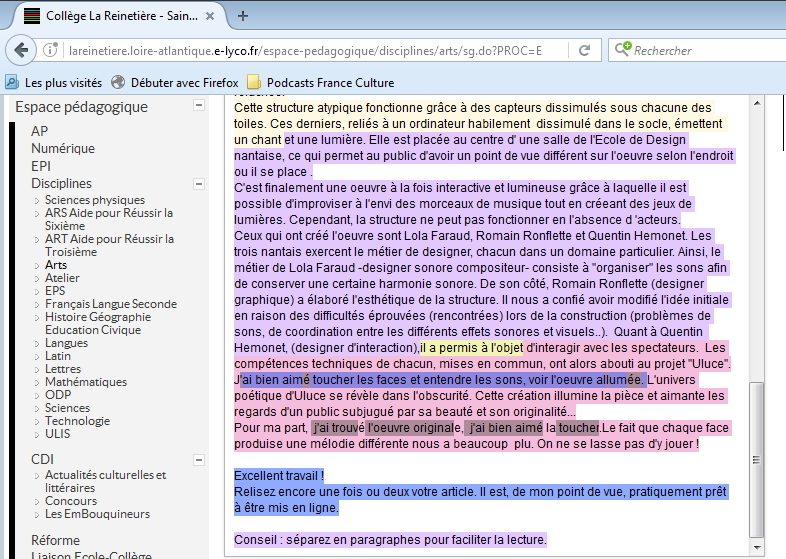Go to the Mathématiques discipline page
Viewport: 786px width, 559px height.
[x=86, y=382]
